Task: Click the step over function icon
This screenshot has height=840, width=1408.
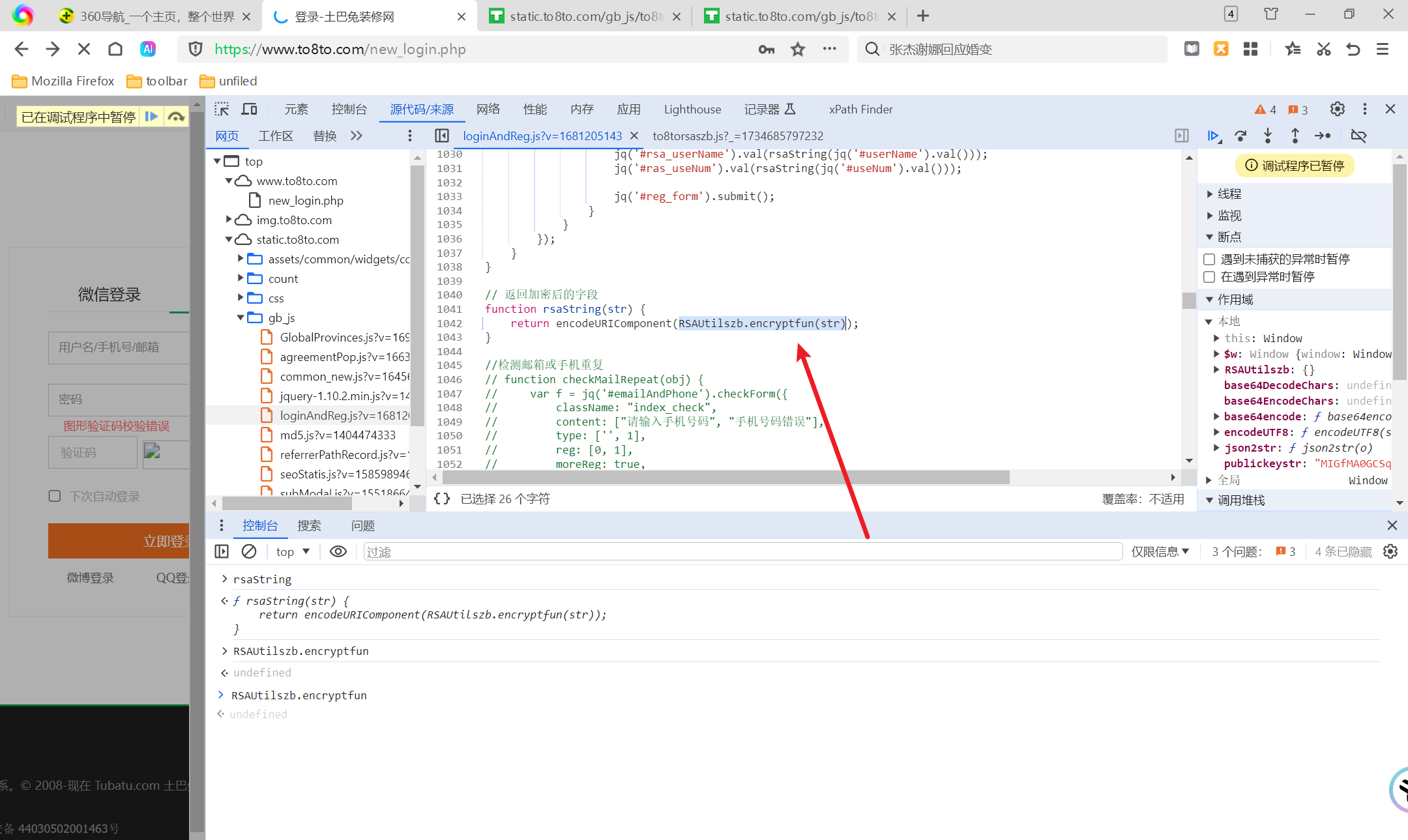Action: [1240, 136]
